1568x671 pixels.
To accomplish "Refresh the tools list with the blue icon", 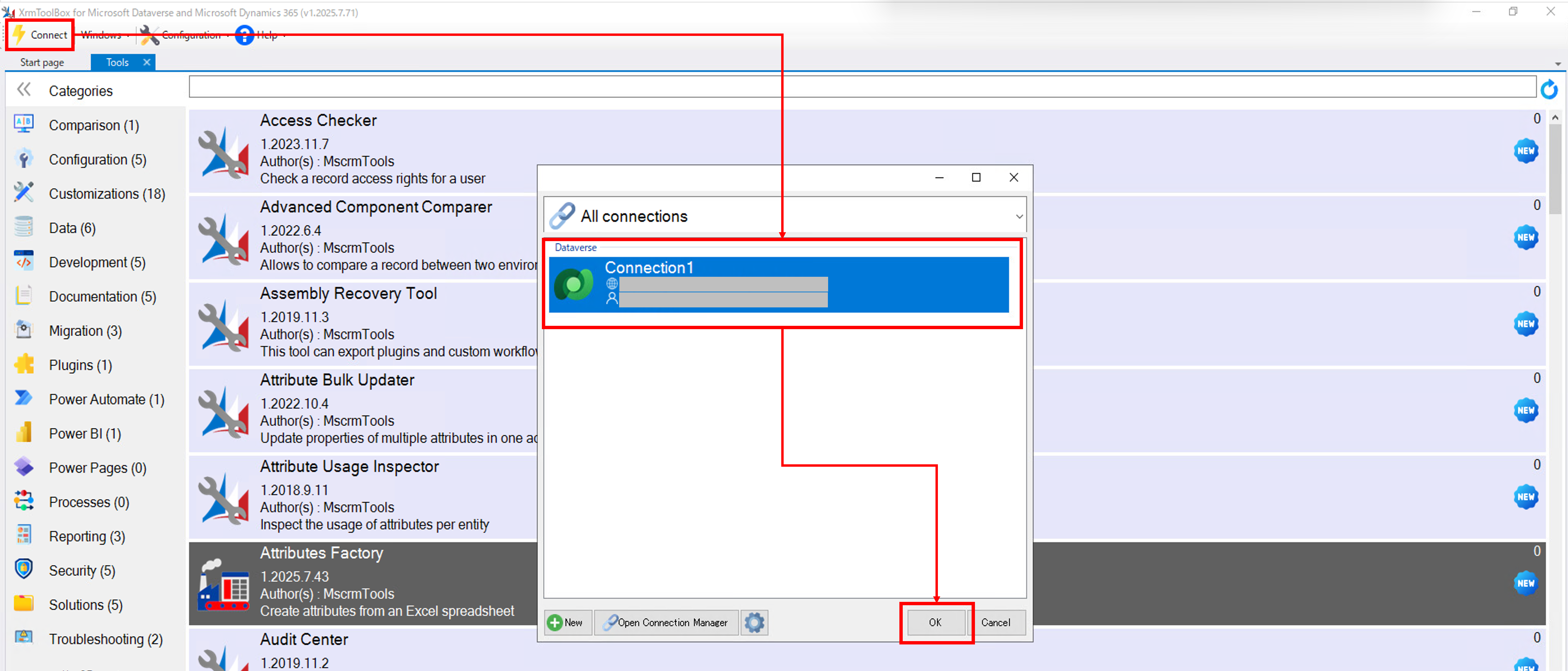I will 1549,89.
